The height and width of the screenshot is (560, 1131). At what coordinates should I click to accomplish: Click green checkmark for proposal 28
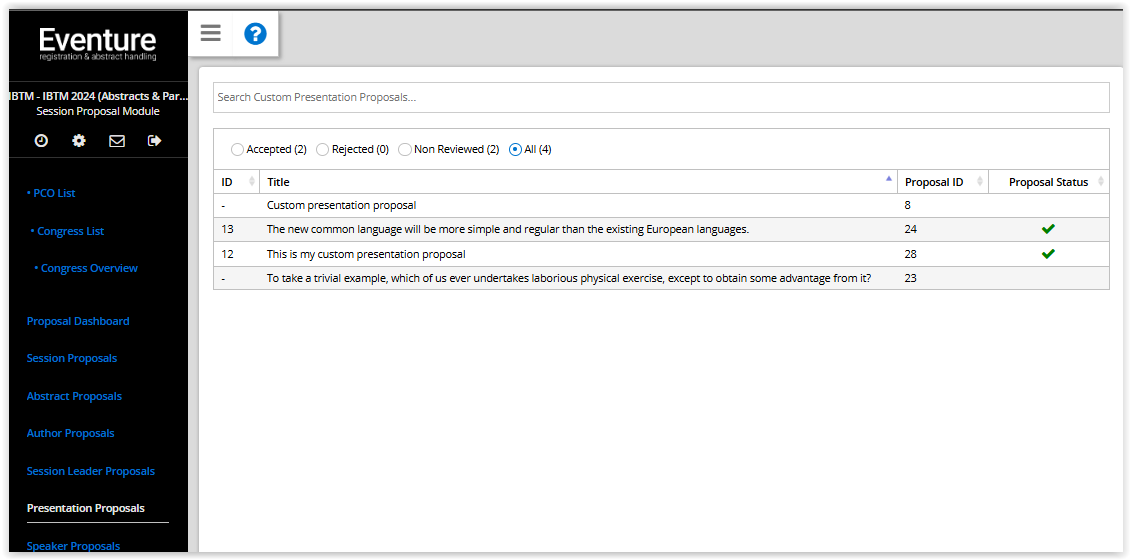tap(1048, 254)
